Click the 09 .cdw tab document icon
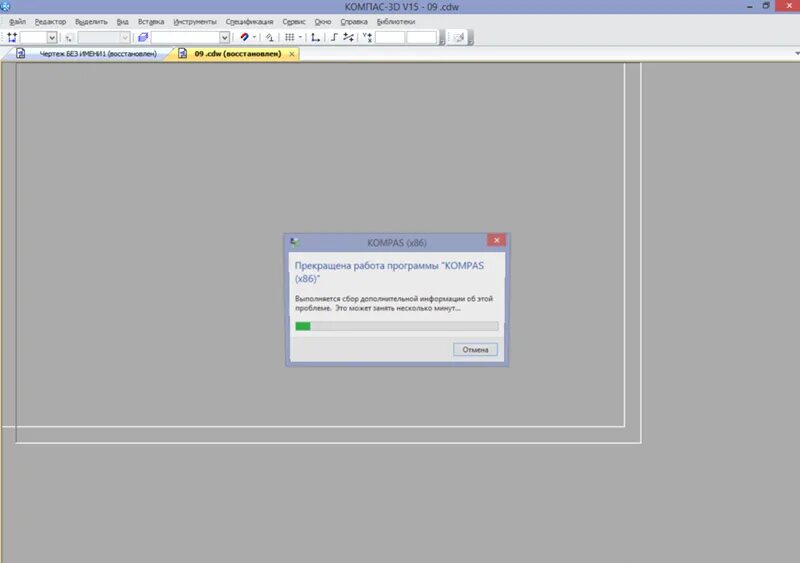 tap(183, 53)
